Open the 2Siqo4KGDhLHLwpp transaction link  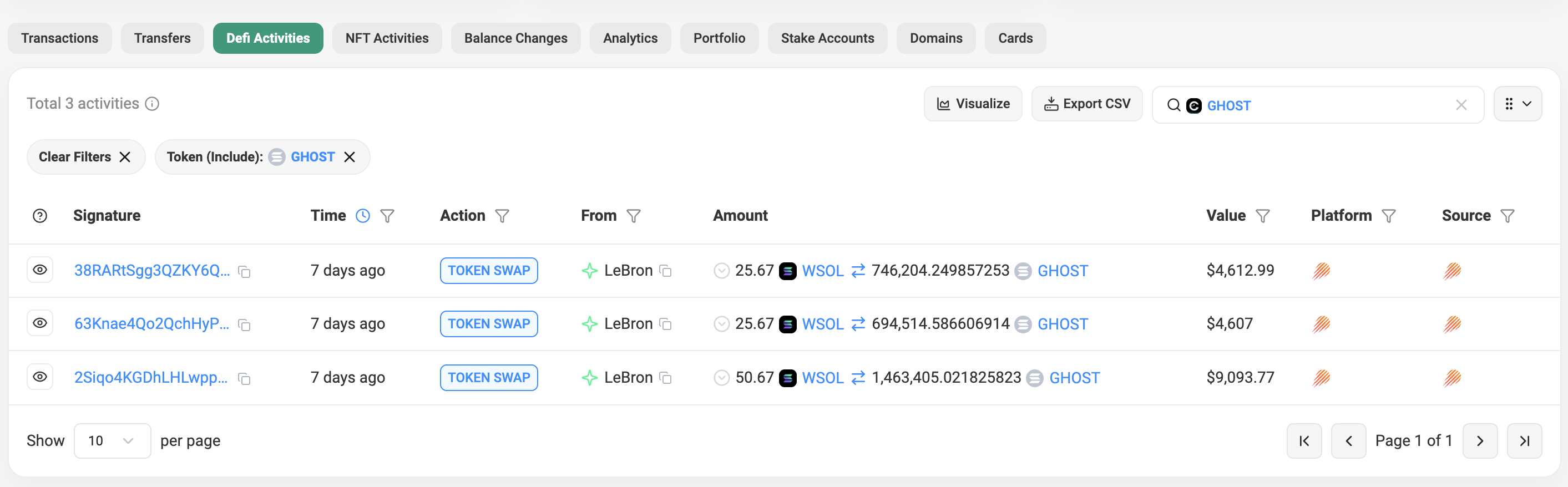pyautogui.click(x=150, y=377)
